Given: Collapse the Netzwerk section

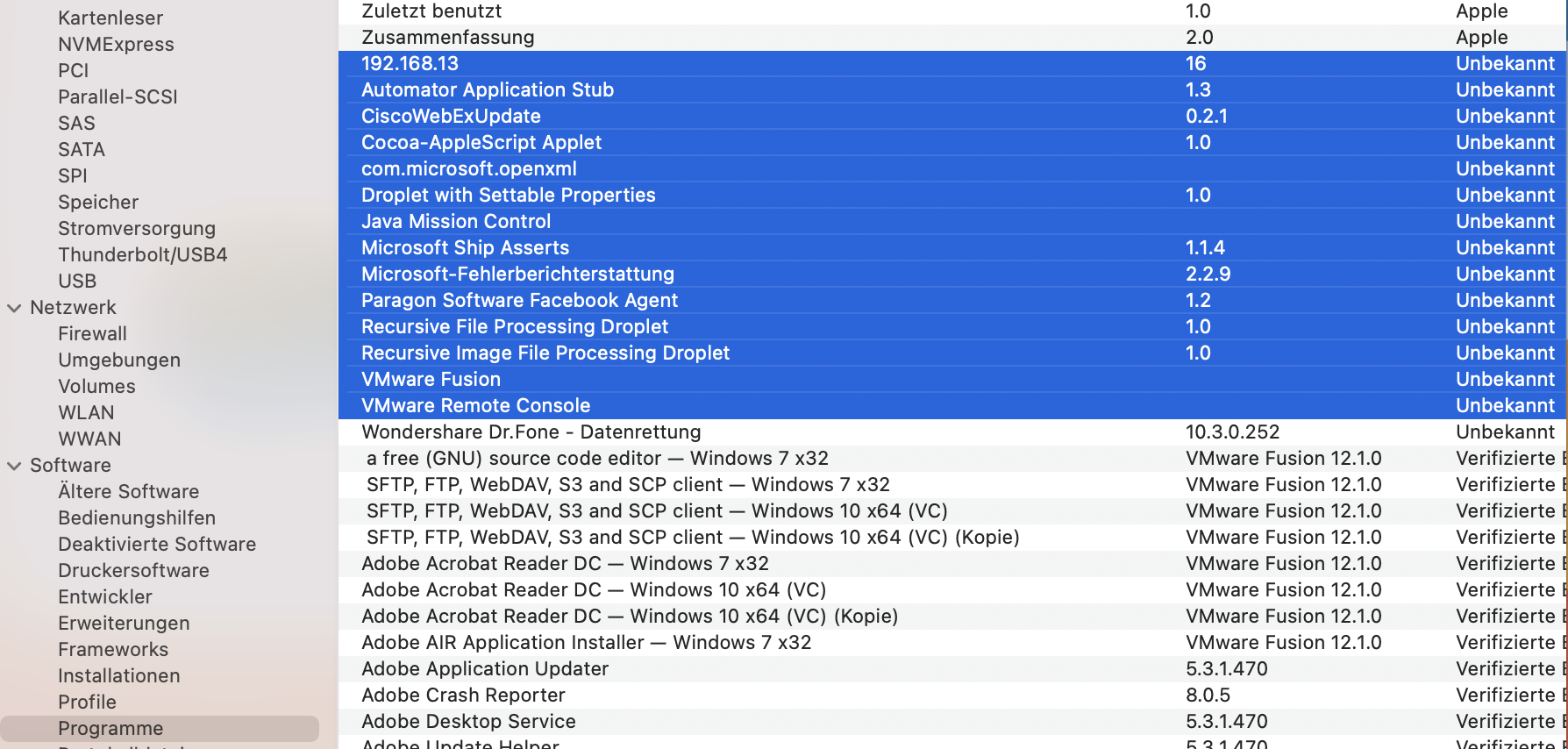Looking at the screenshot, I should point(14,308).
